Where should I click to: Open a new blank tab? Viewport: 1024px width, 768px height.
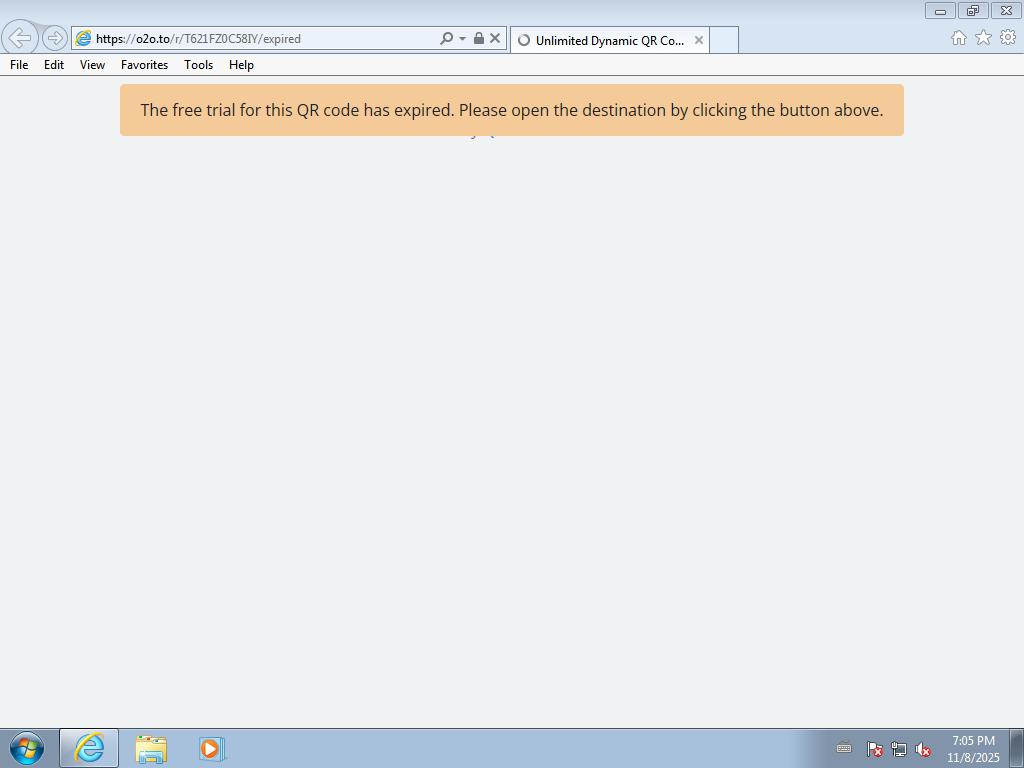point(723,40)
